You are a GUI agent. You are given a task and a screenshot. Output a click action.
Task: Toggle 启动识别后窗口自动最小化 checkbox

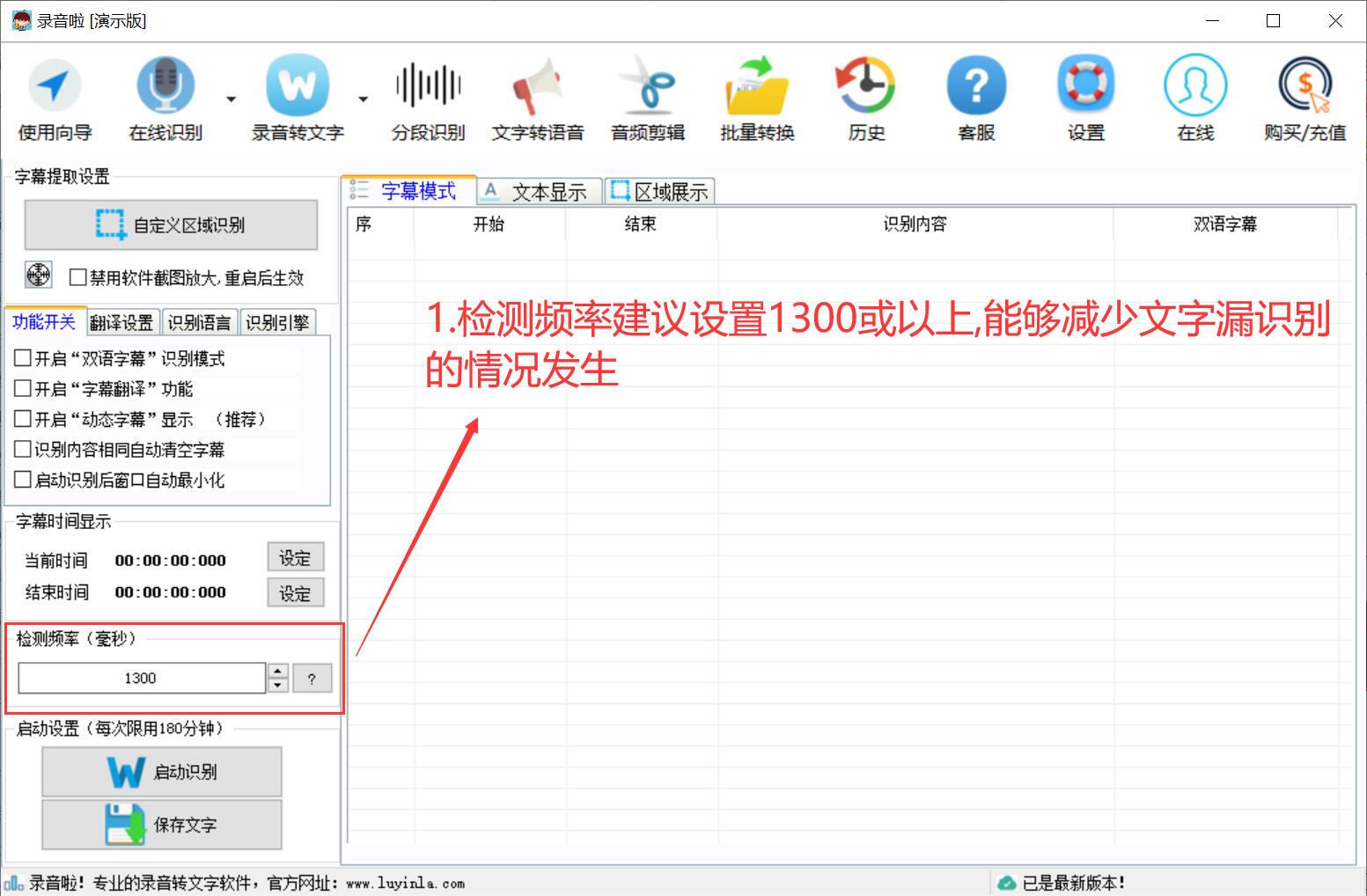[23, 480]
